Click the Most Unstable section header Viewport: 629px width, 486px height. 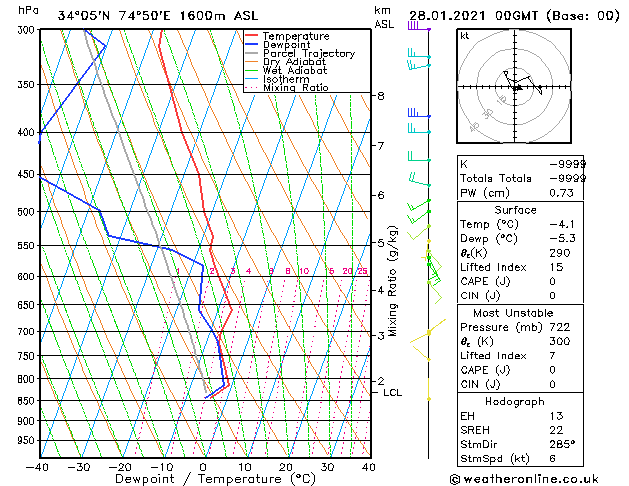tap(513, 313)
